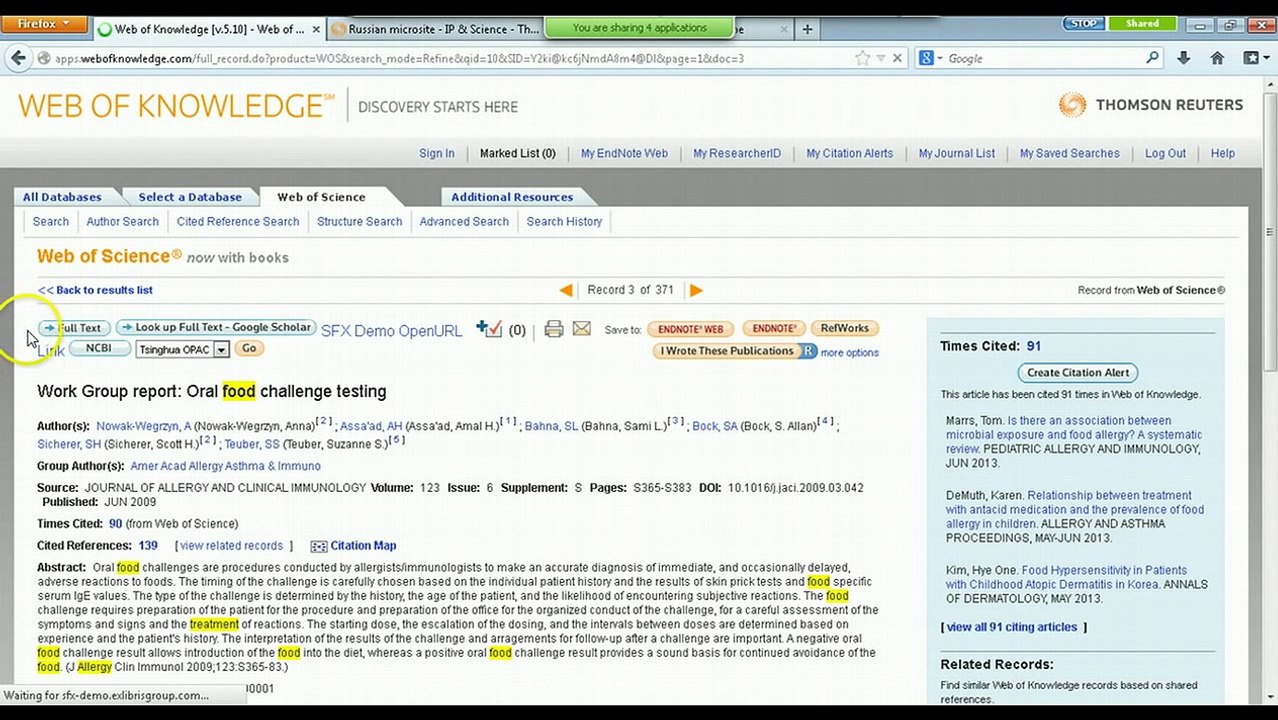Open My Saved Searches link
Viewport: 1278px width, 720px height.
coord(1069,153)
